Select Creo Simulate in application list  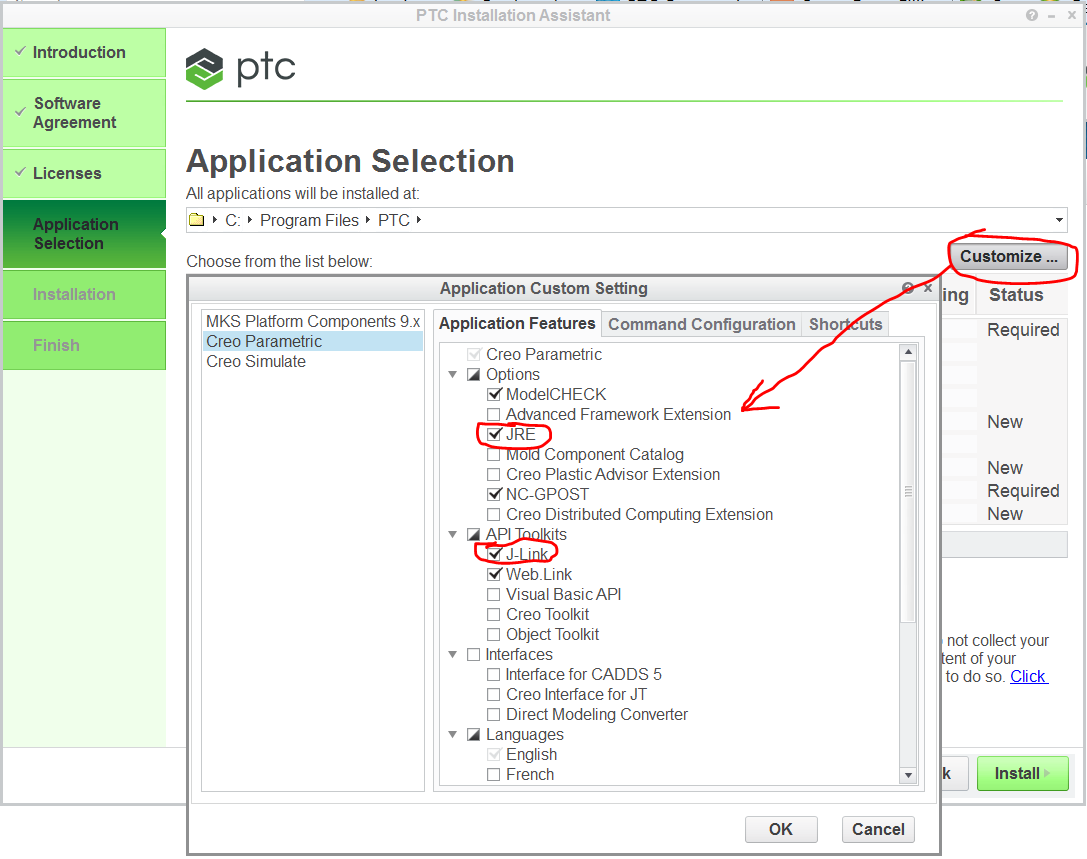313,361
